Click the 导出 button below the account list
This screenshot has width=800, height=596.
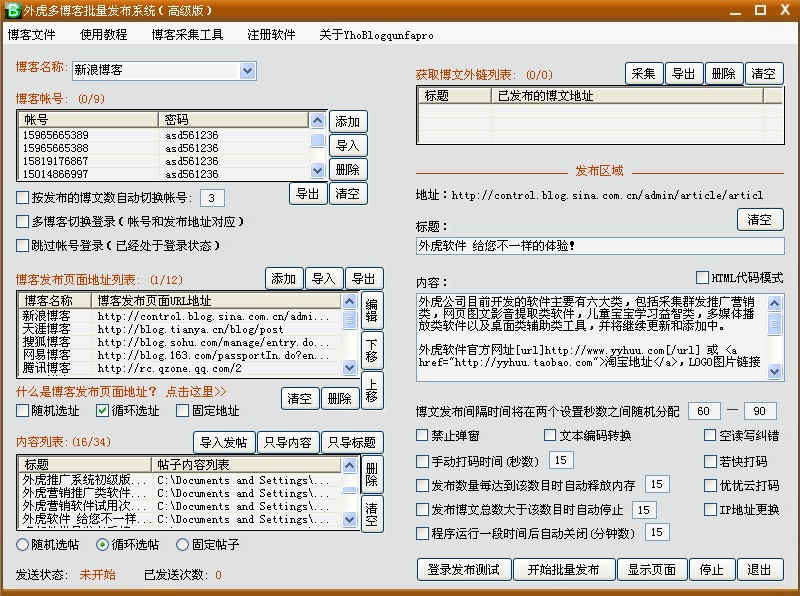tap(308, 193)
